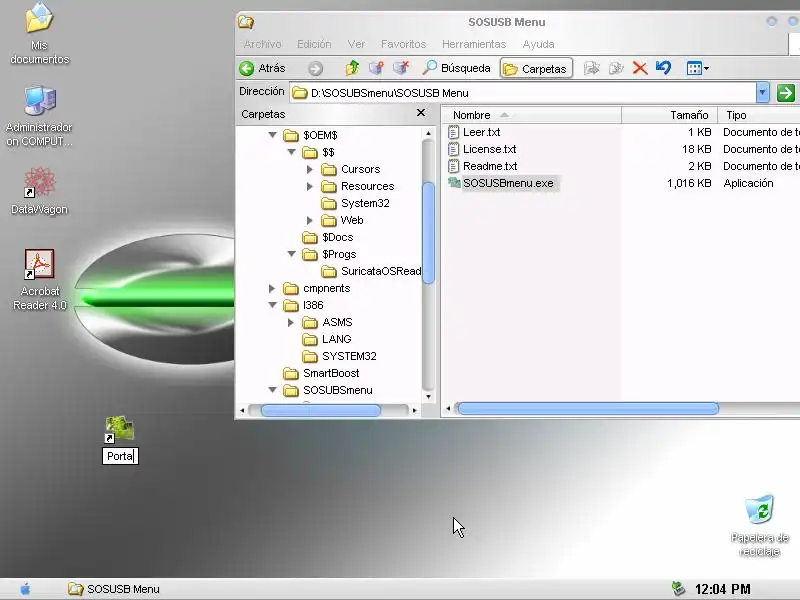This screenshot has width=800, height=600.
Task: Open the Ayuda menu
Action: [x=538, y=44]
